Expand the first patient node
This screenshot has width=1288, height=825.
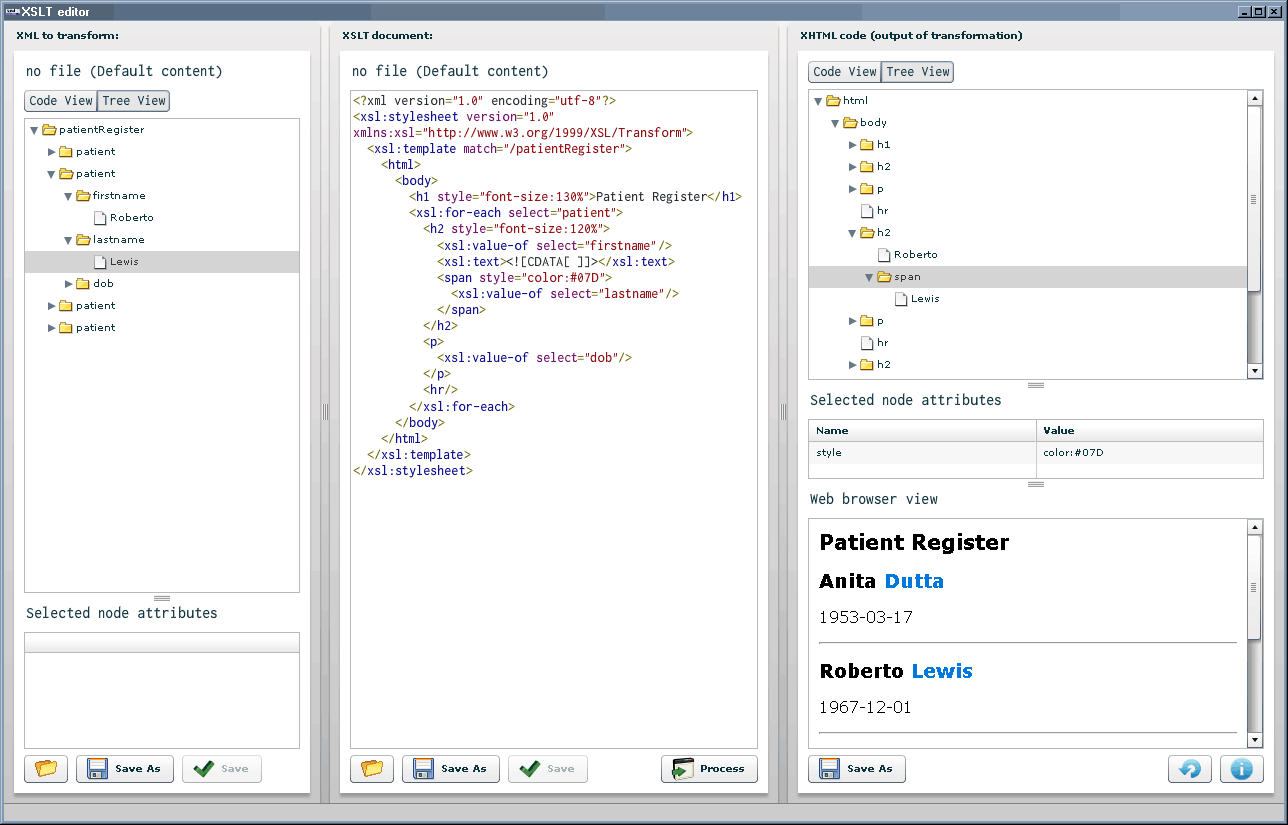coord(52,152)
